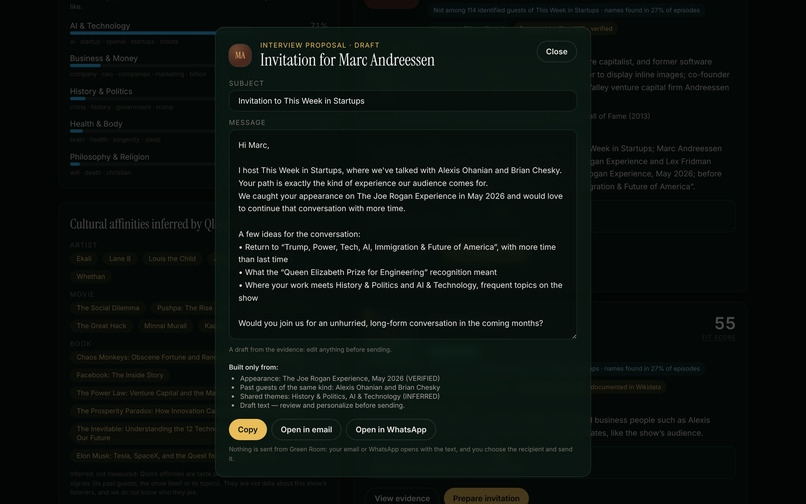Click the MA avatar badge
Screen dimensions: 806x504
point(240,55)
